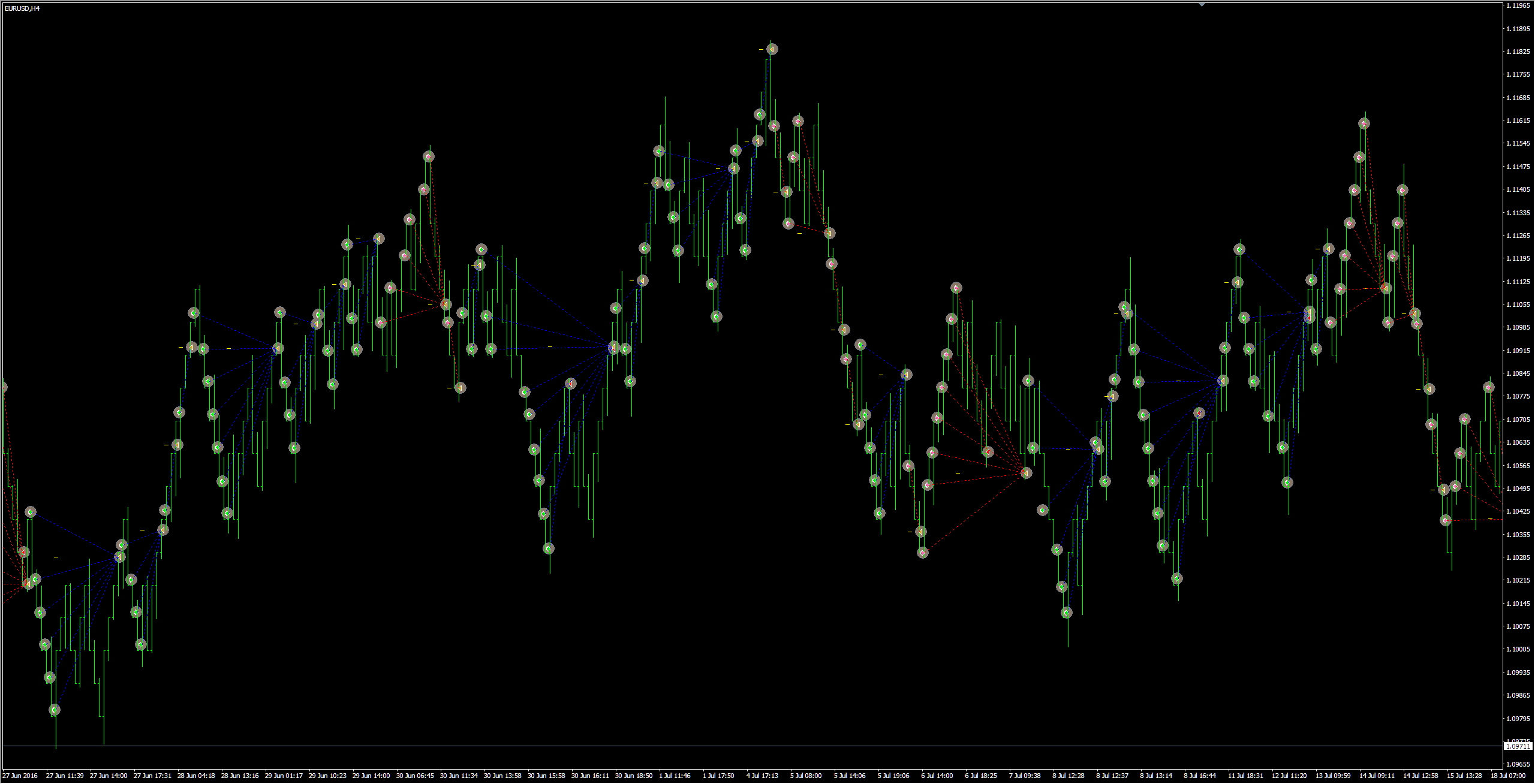The width and height of the screenshot is (1535, 784).
Task: Click the 1.09655 price at scale bottom
Action: pos(1518,764)
